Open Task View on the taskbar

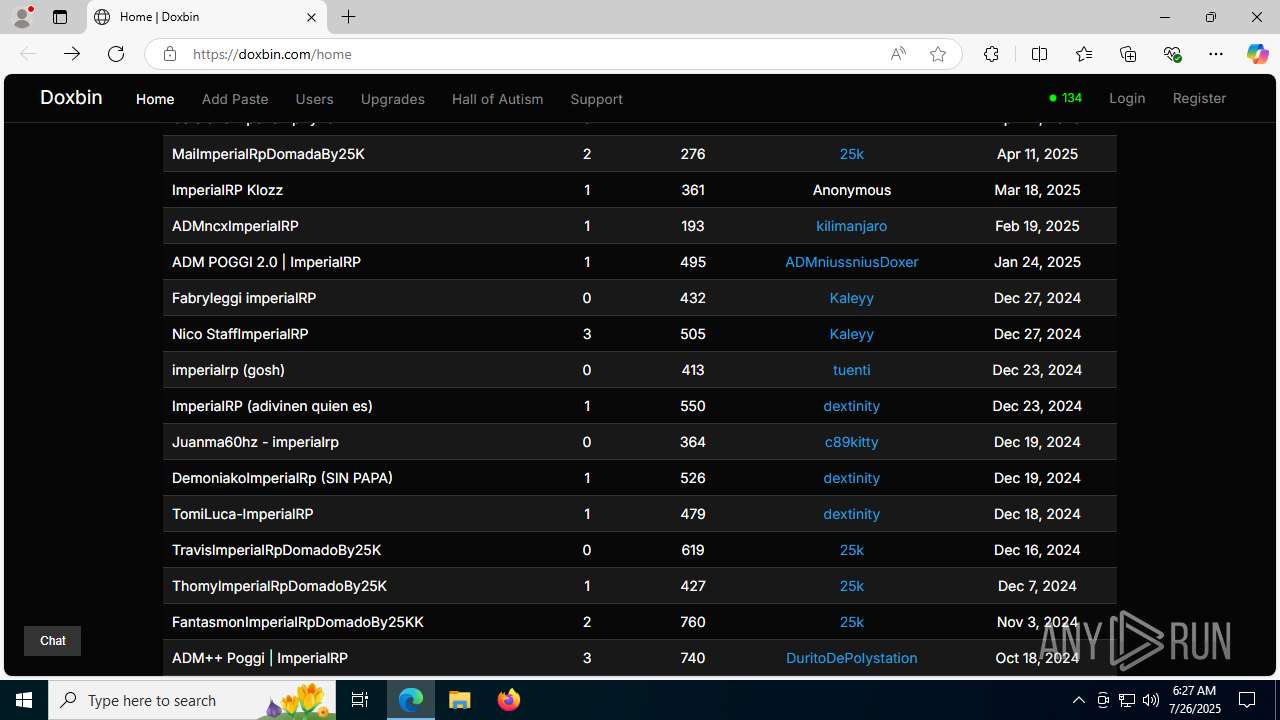pos(360,700)
